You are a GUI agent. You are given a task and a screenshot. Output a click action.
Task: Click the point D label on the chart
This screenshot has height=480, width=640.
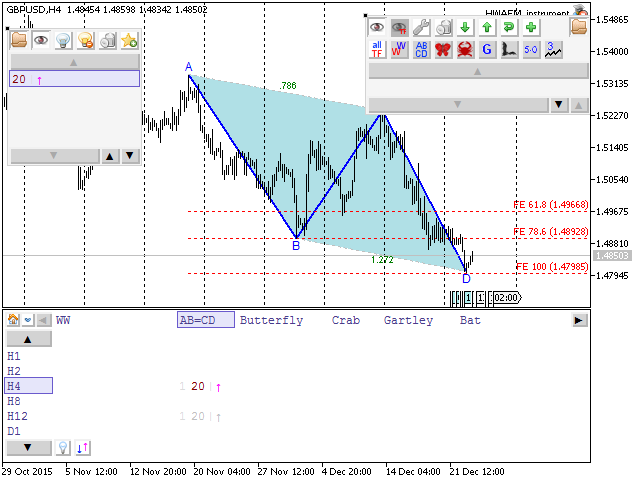pos(466,279)
